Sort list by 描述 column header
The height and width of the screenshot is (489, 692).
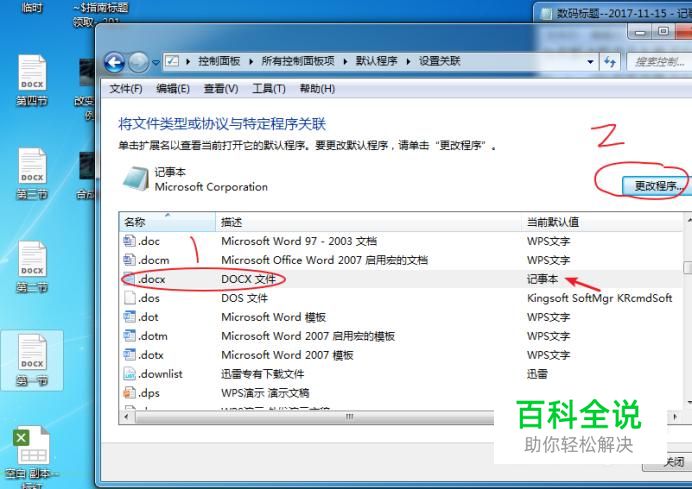(368, 222)
